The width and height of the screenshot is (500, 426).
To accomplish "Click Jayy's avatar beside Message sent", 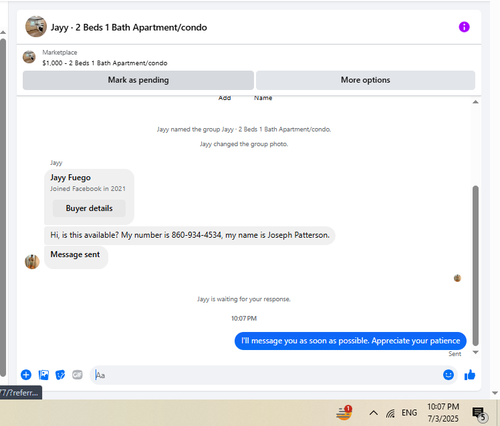I will pos(32,262).
